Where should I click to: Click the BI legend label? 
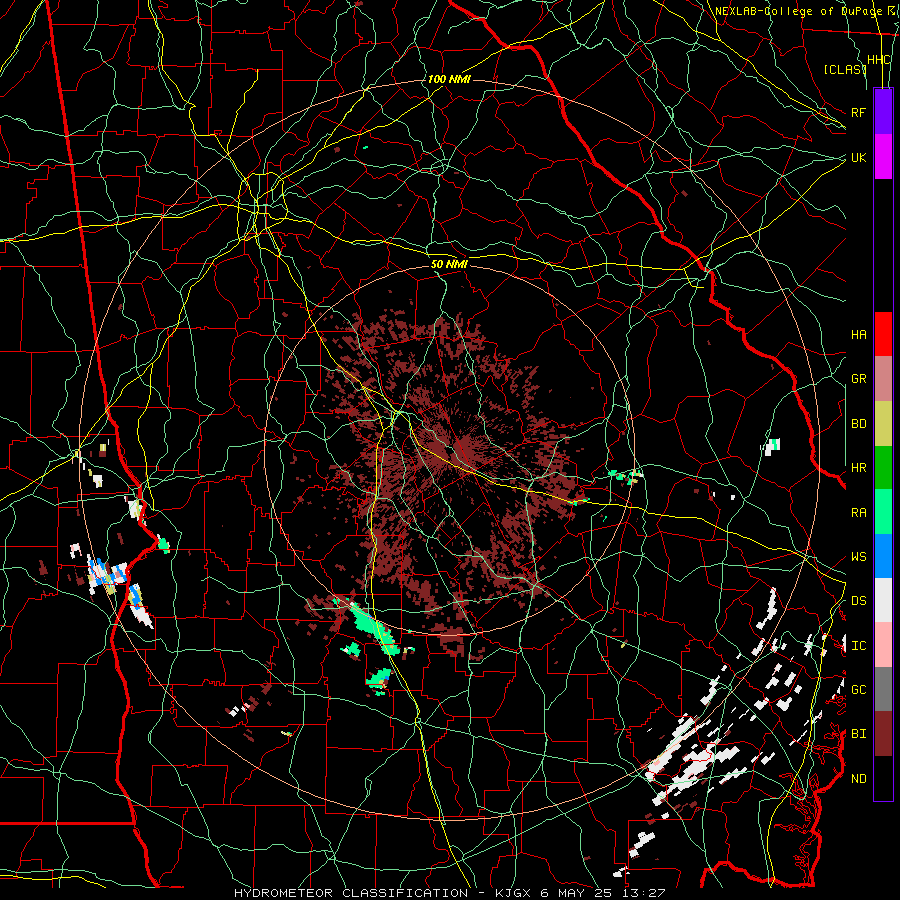click(858, 734)
